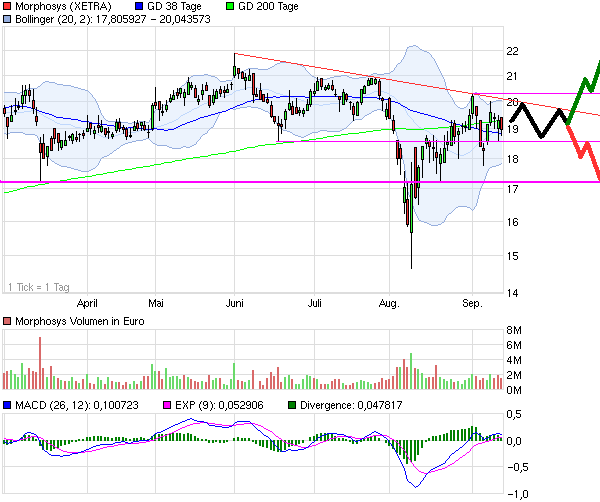This screenshot has height=502, width=600.
Task: Click the 19 price axis label
Action: click(512, 129)
